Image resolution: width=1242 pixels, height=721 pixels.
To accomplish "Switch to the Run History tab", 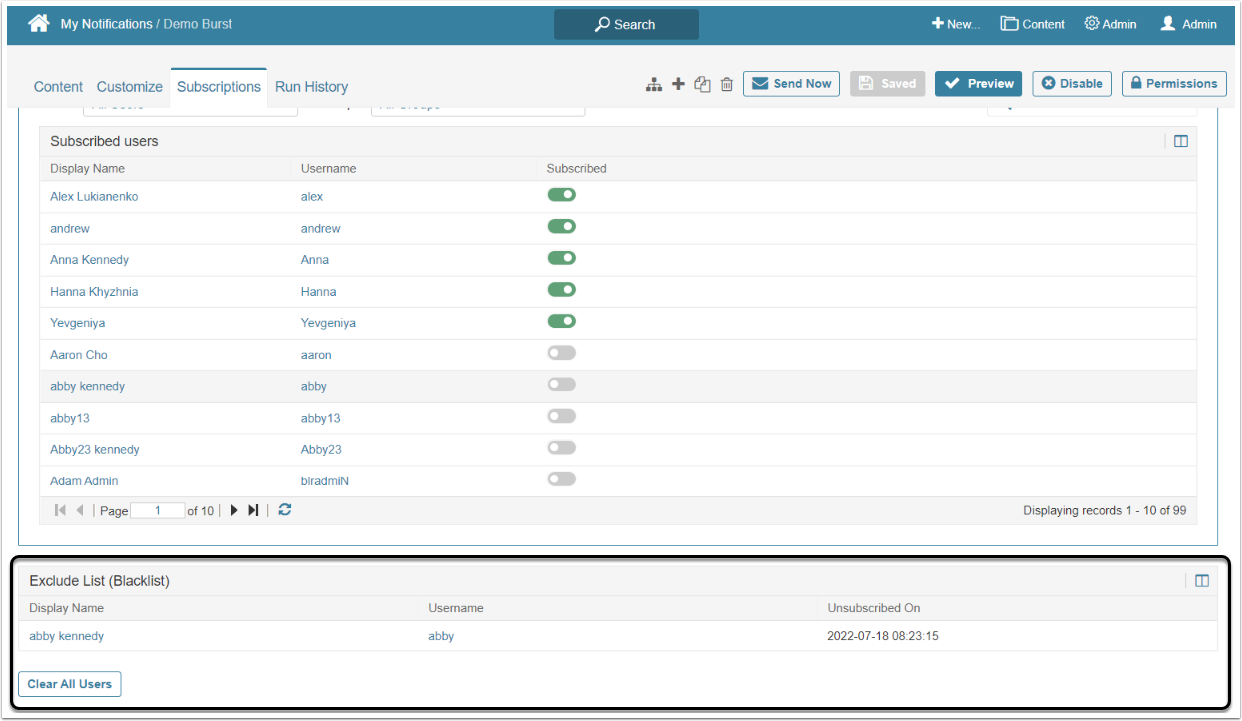I will 311,87.
